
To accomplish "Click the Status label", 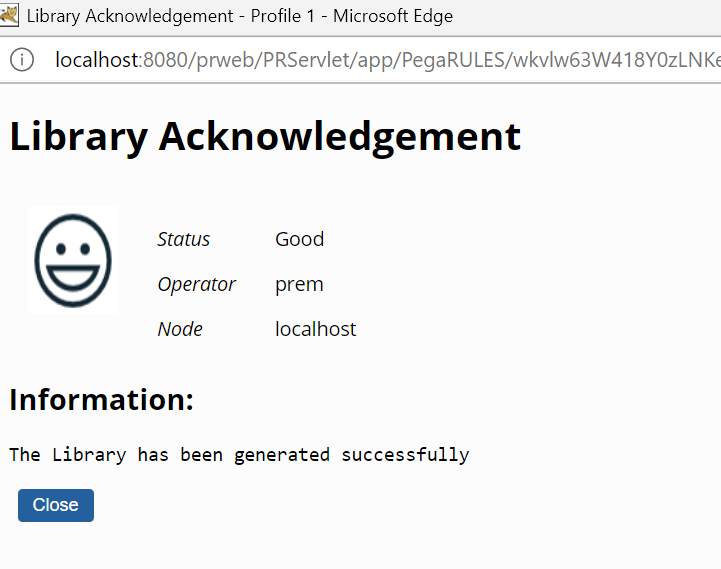I will tap(183, 239).
